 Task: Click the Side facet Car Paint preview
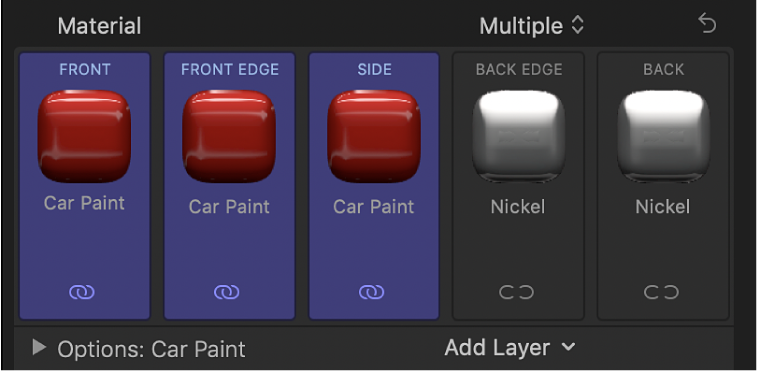tap(374, 136)
